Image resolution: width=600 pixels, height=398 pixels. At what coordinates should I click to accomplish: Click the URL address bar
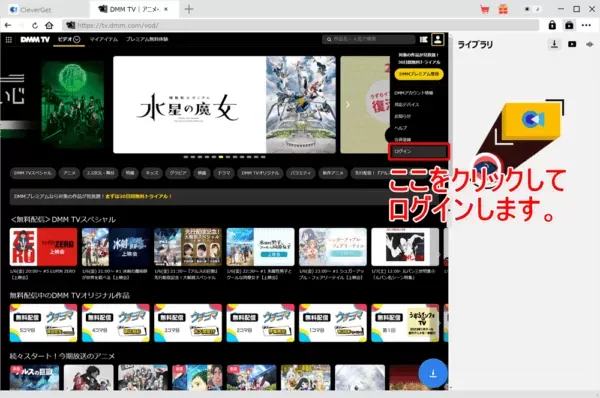pyautogui.click(x=300, y=26)
